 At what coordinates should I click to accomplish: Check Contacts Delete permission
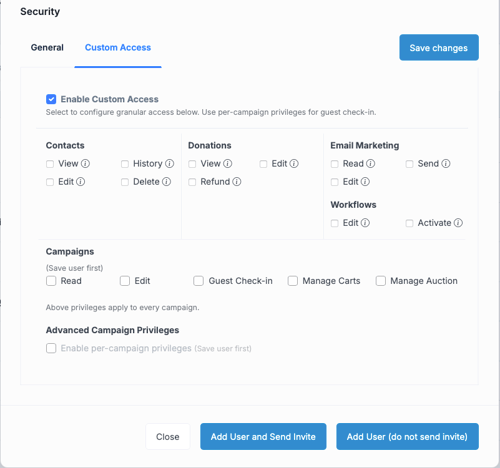click(125, 182)
